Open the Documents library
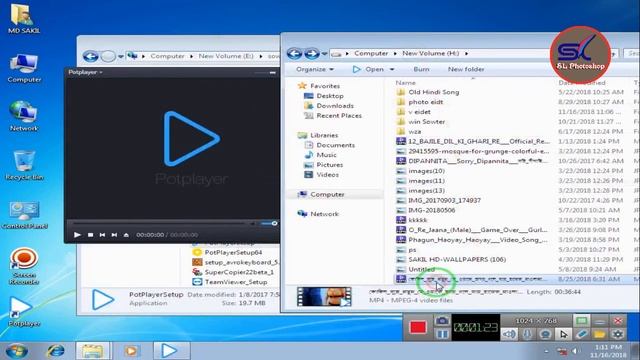The height and width of the screenshot is (360, 640). click(336, 145)
